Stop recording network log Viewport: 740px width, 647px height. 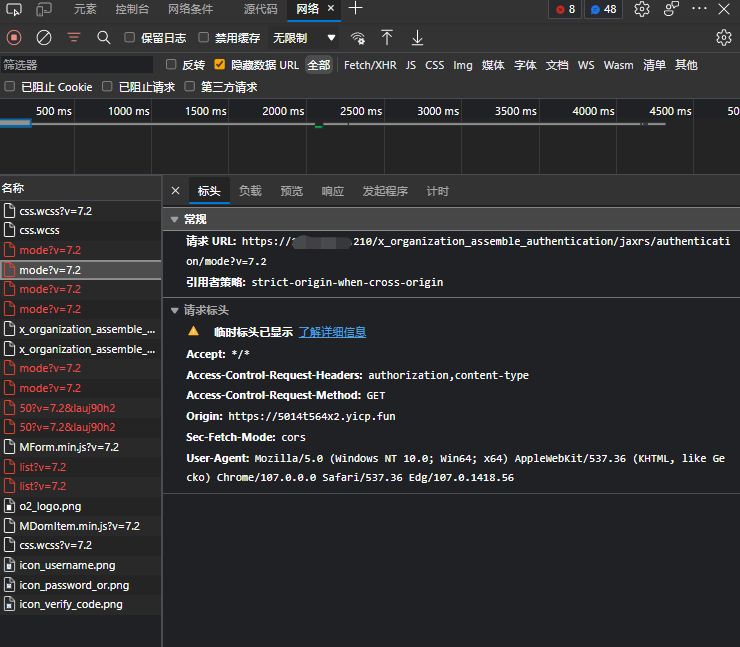click(14, 37)
